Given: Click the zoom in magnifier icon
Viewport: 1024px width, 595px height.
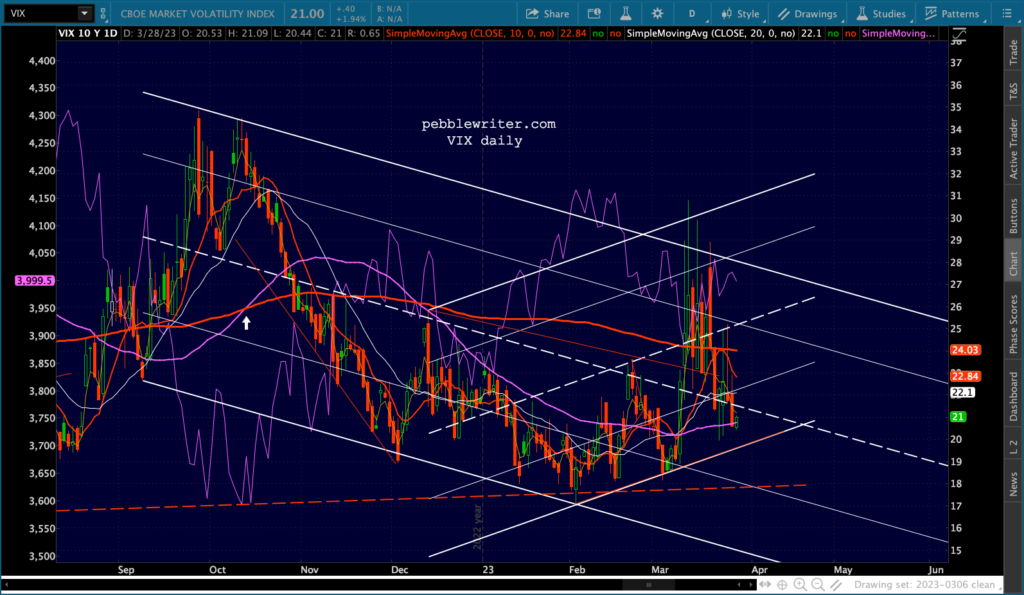Looking at the screenshot, I should tap(800, 585).
